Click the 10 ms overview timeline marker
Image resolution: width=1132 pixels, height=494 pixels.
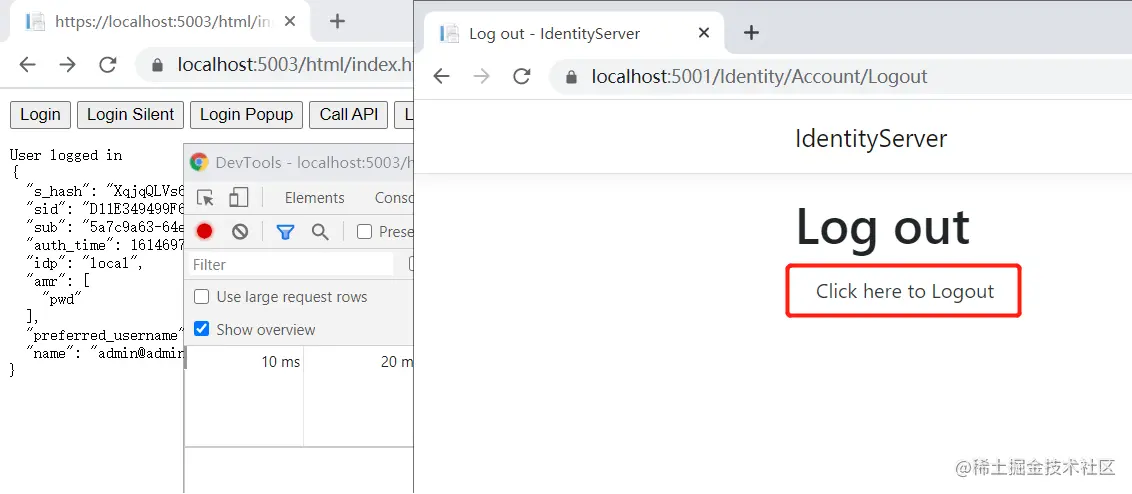(x=280, y=362)
